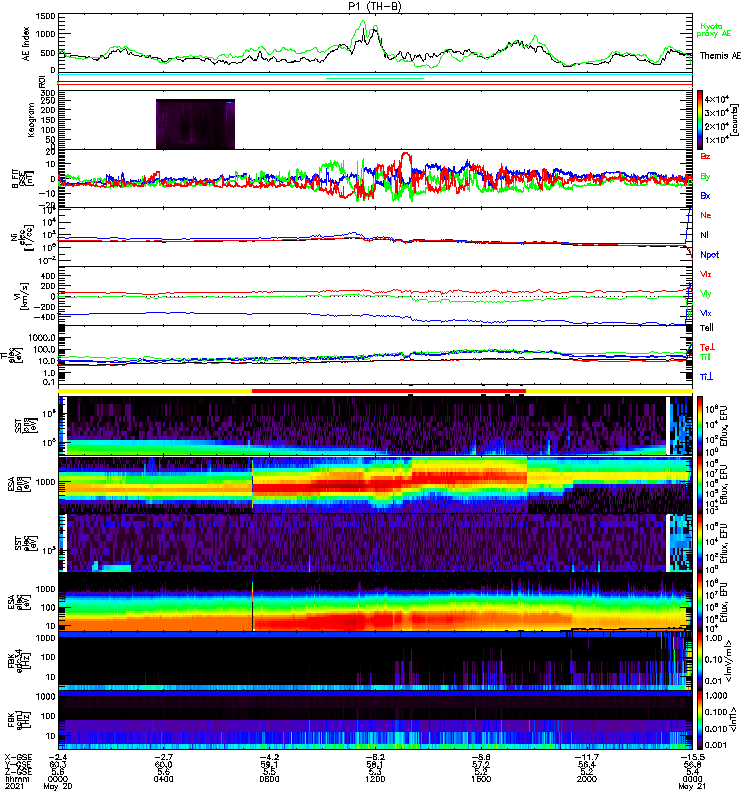Viewport: 750px width, 800px height.
Task: Click the ESA electrons Eflux color bar
Action: pos(700,602)
